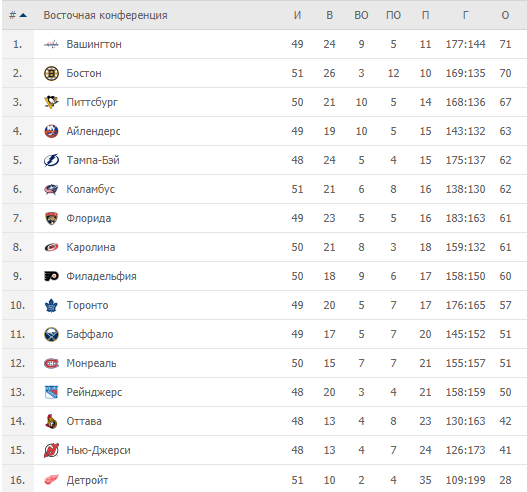Open the Каролина team link

click(x=91, y=247)
